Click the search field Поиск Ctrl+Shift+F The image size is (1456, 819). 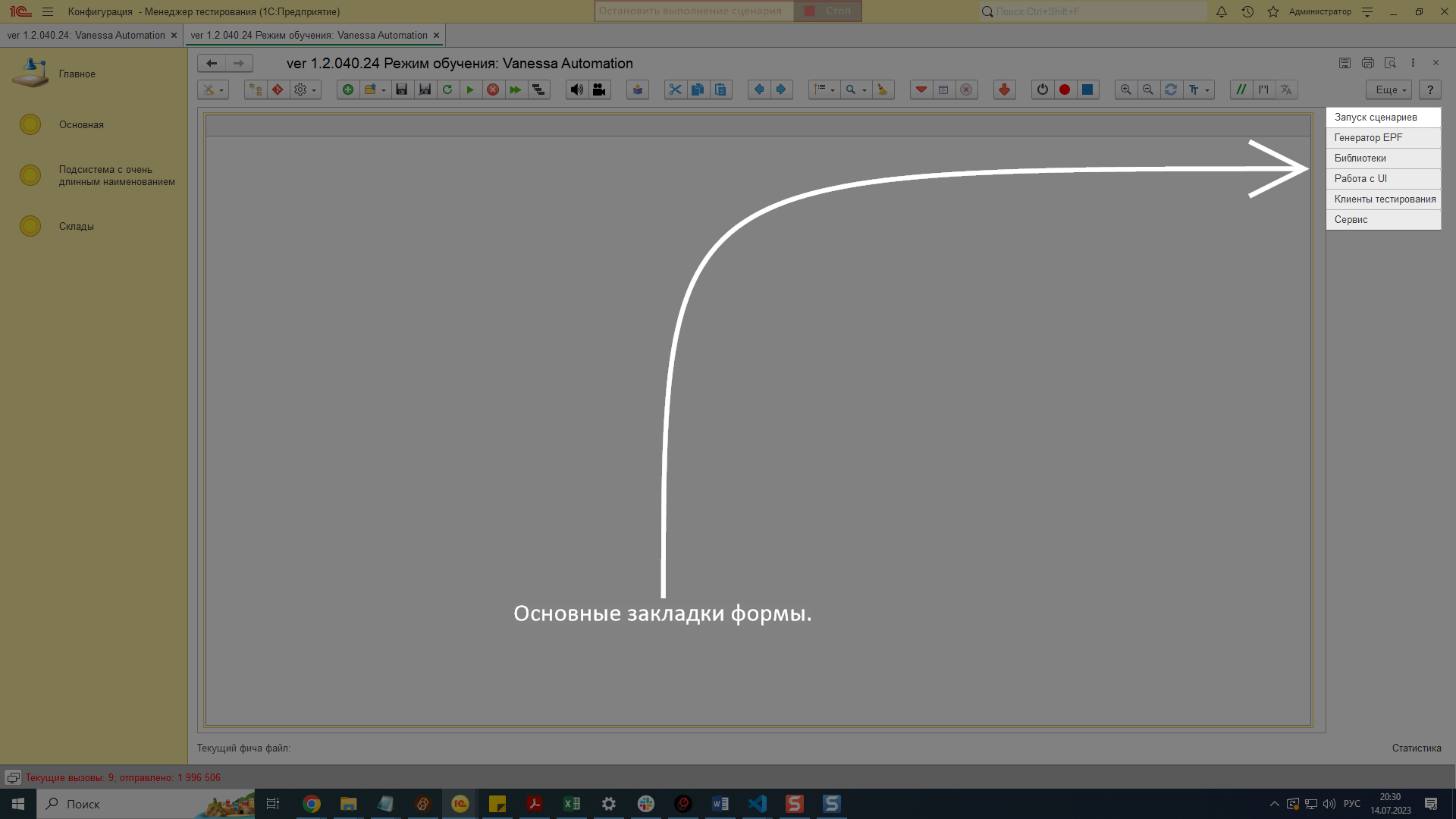1092,11
